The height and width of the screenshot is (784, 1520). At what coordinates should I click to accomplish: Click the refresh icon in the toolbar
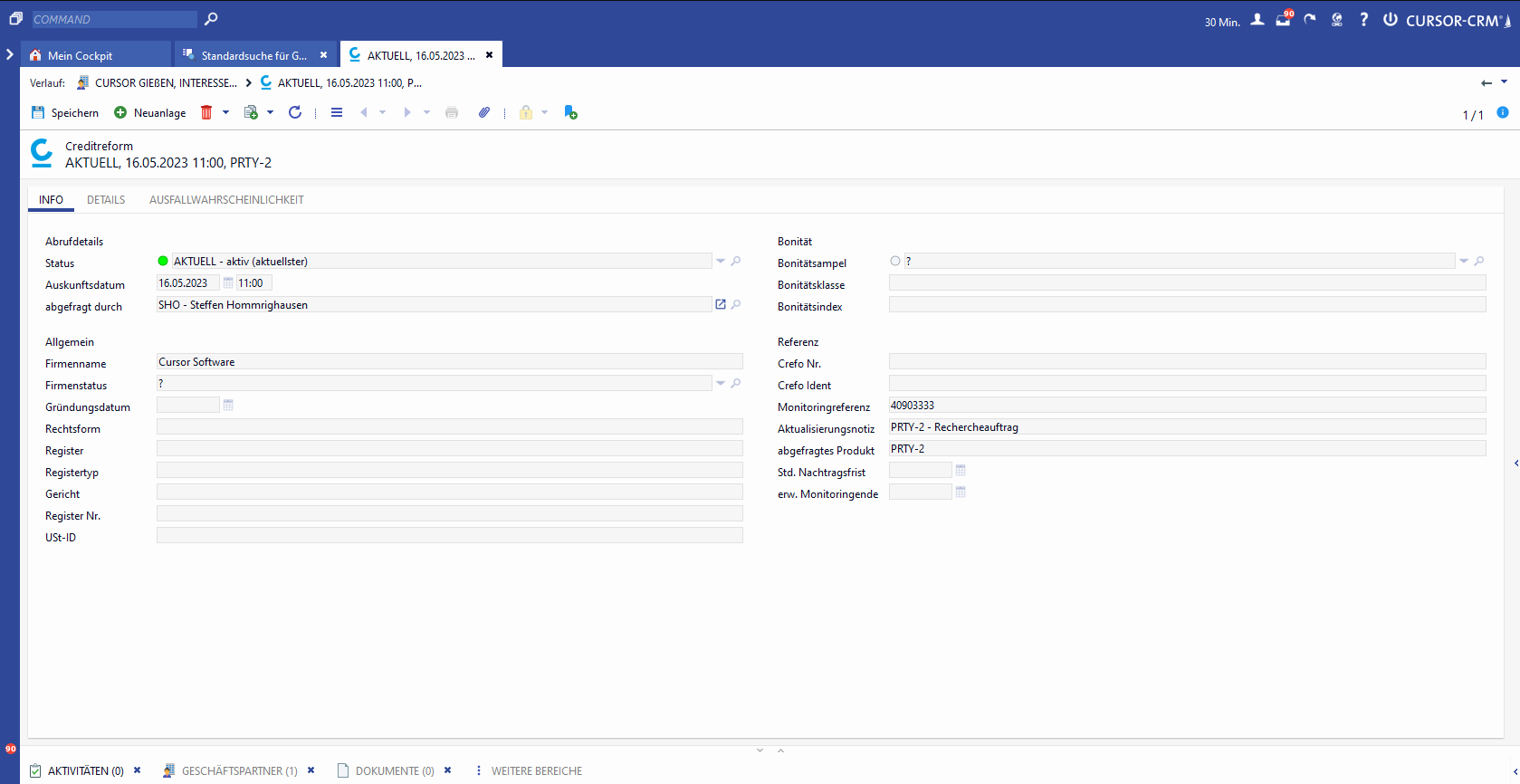[x=295, y=112]
